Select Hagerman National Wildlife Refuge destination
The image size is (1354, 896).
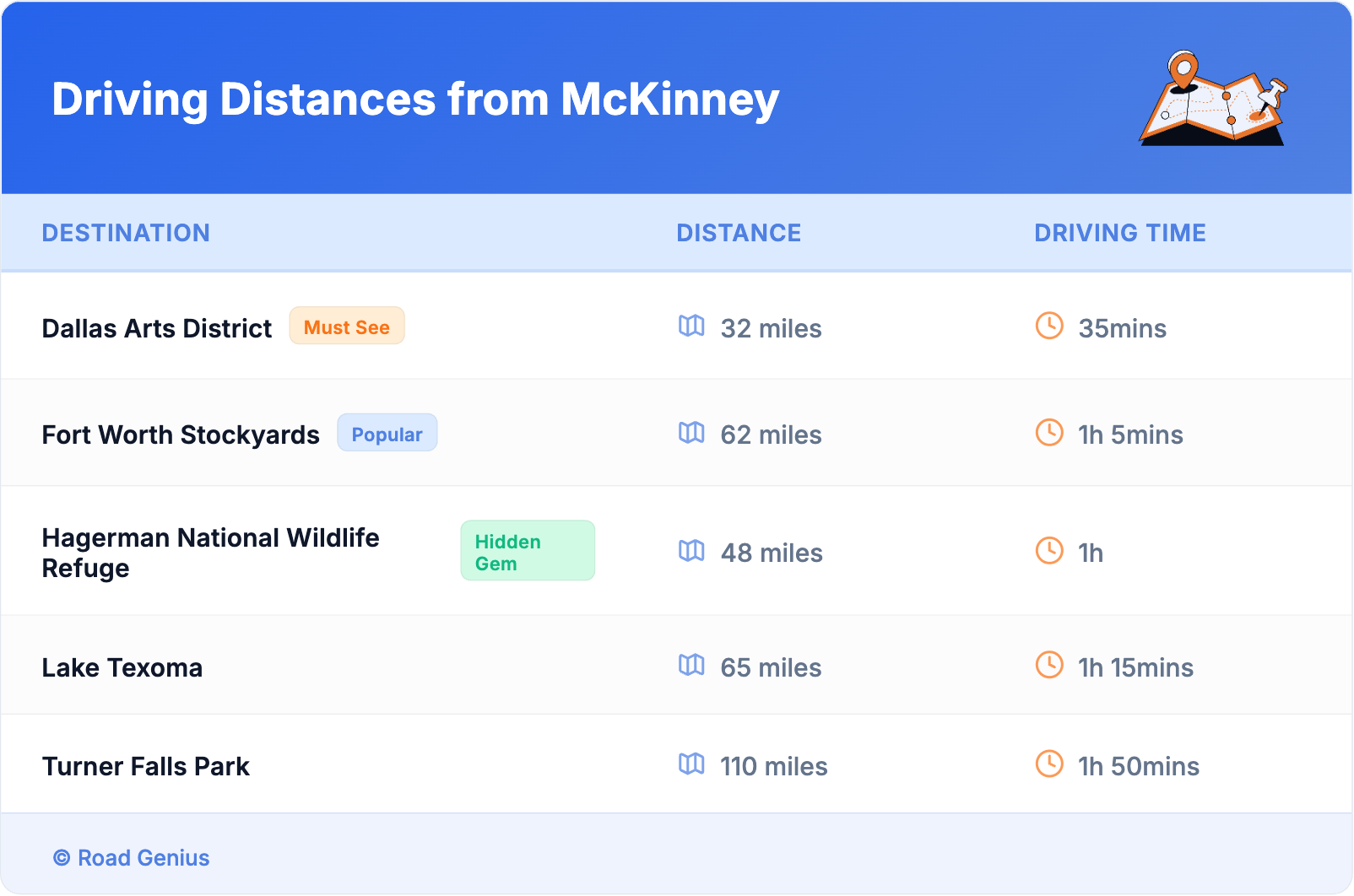click(x=210, y=553)
